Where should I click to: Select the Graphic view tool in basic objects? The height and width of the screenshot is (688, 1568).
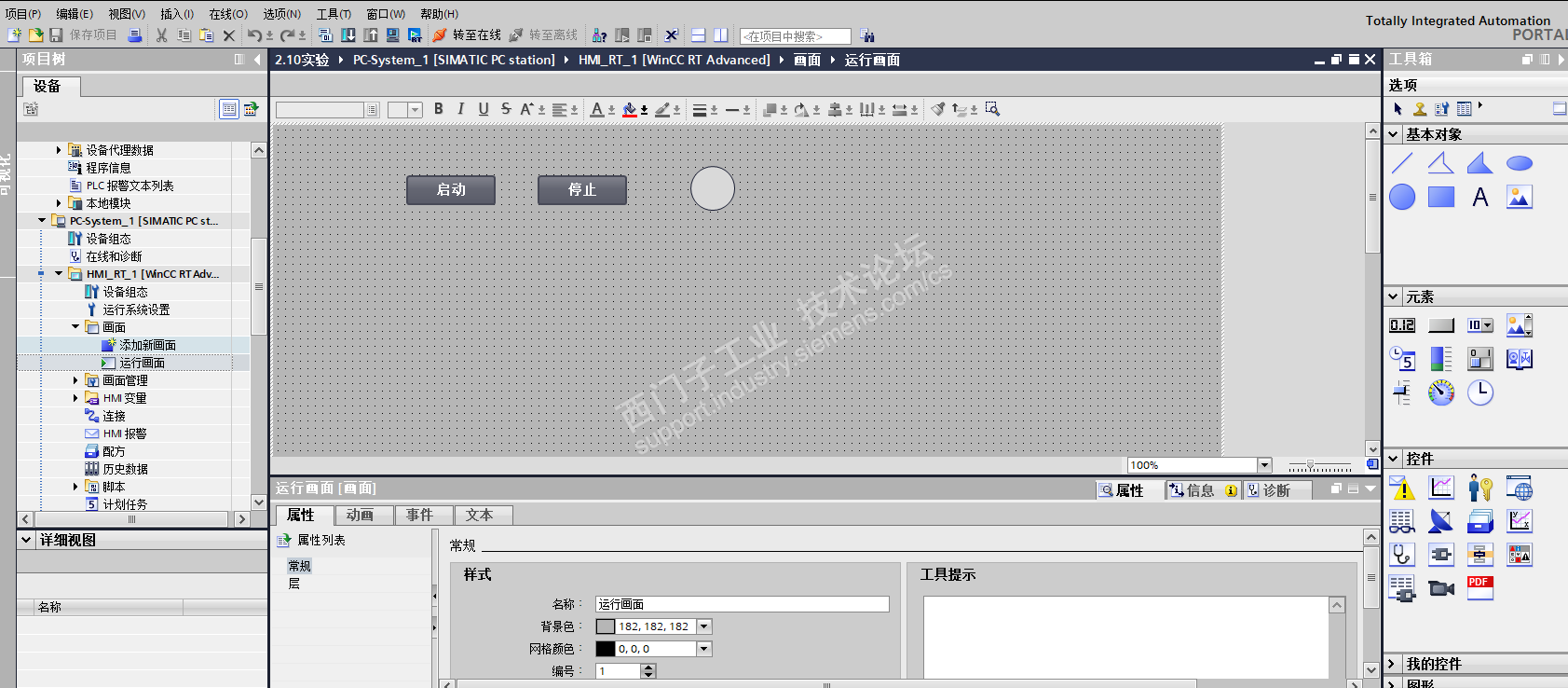click(1520, 198)
